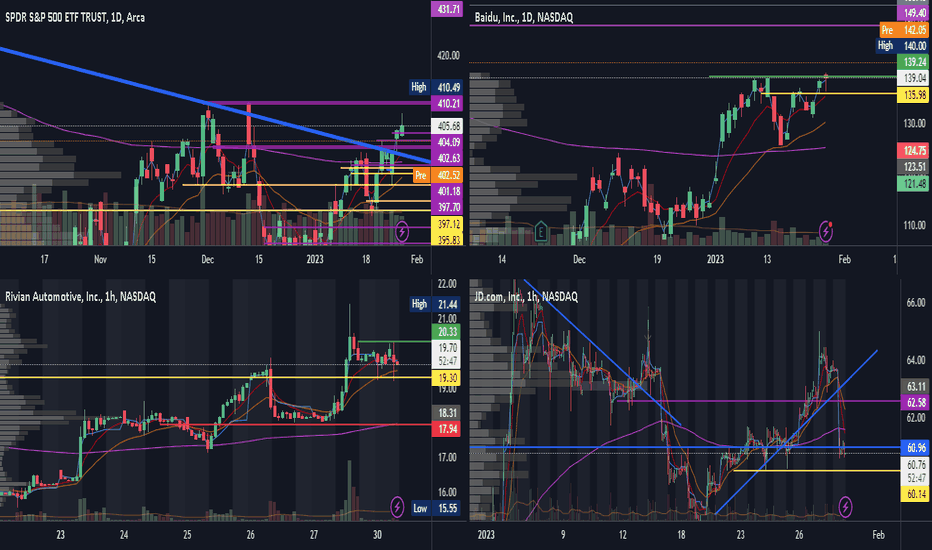This screenshot has height=550, width=932.
Task: Select the gray 18.31 price label
Action: click(x=447, y=413)
